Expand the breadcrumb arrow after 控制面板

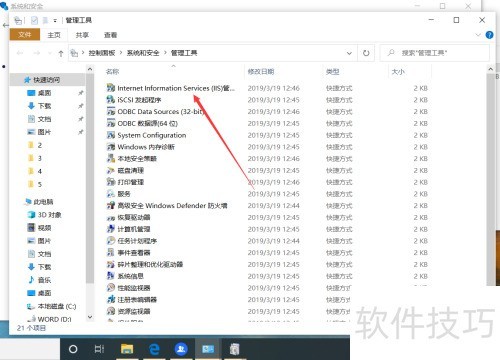[x=121, y=53]
